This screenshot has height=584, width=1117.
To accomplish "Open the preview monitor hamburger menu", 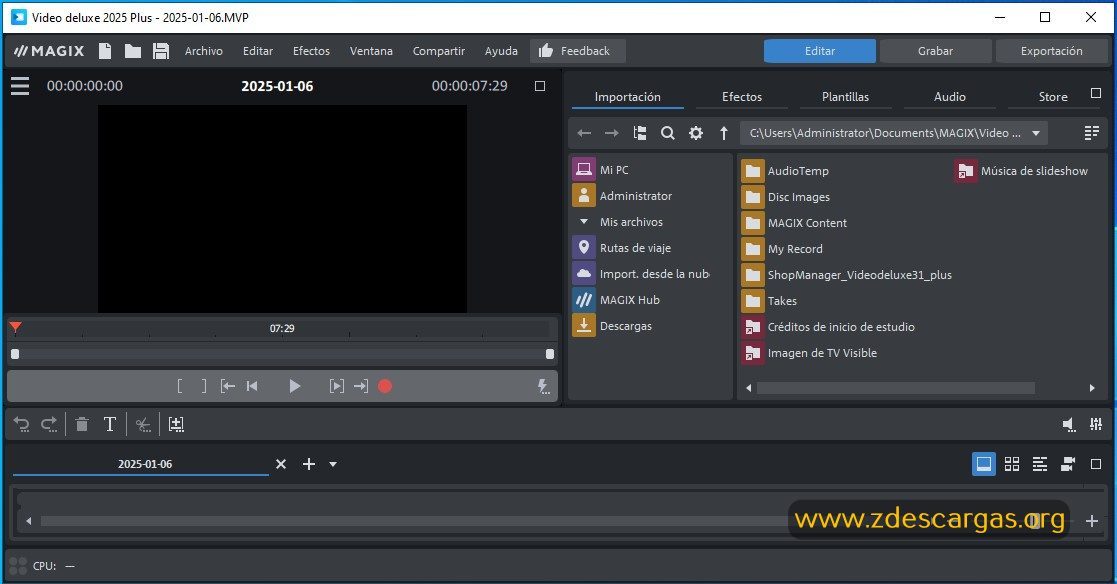I will coord(20,86).
